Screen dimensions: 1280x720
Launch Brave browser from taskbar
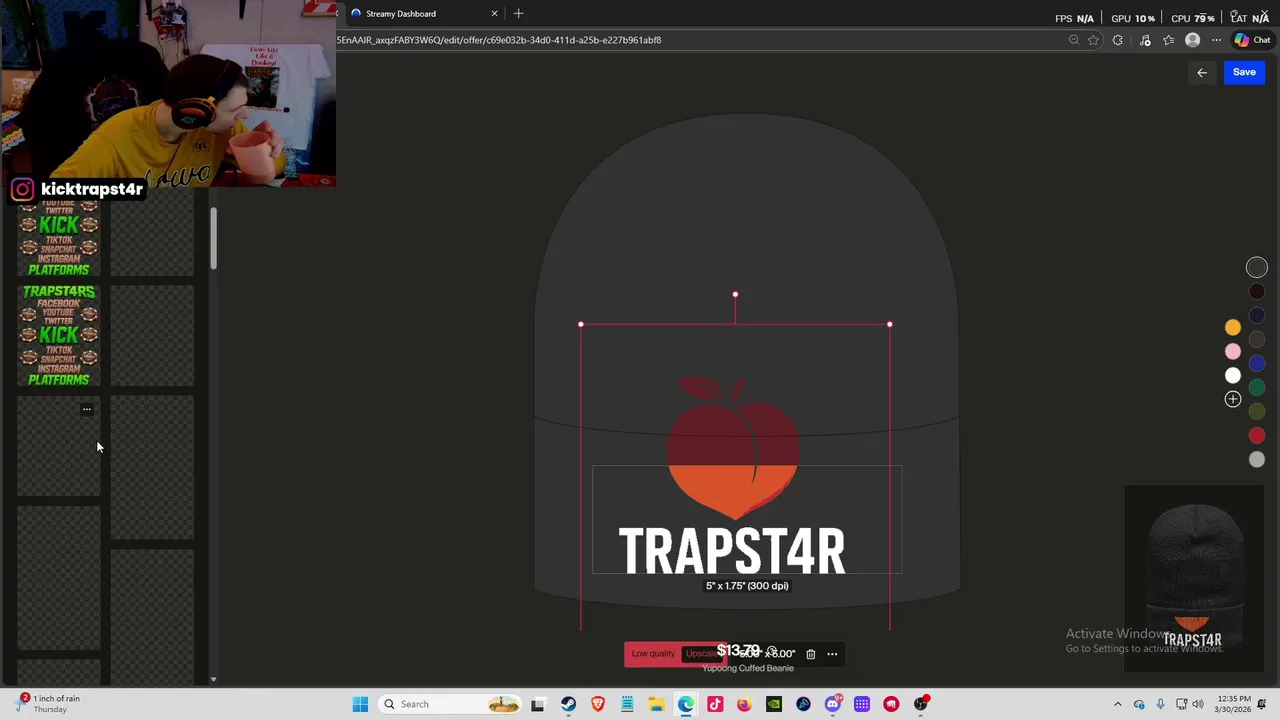pos(598,704)
